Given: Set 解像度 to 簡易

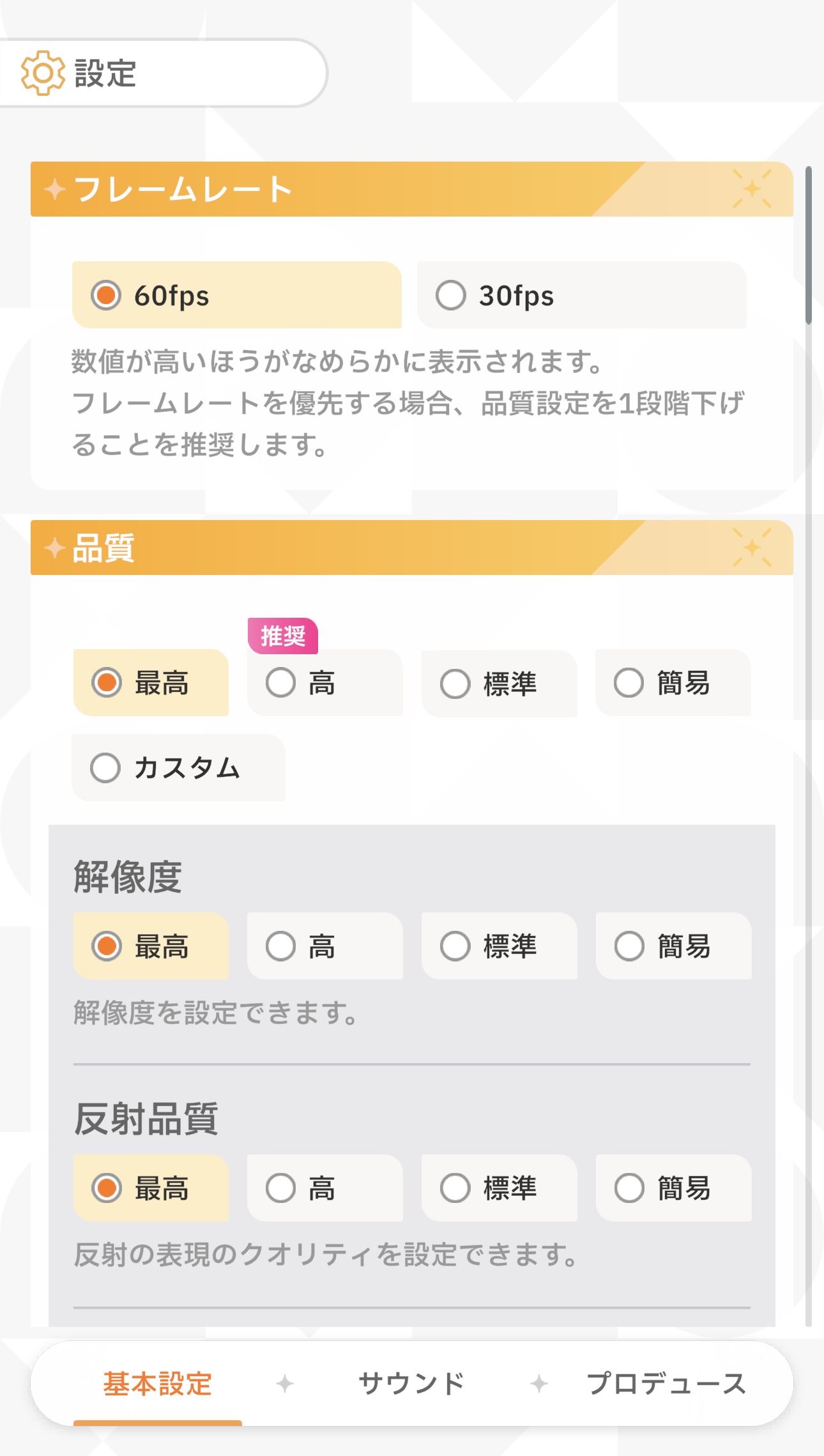Looking at the screenshot, I should tap(673, 946).
